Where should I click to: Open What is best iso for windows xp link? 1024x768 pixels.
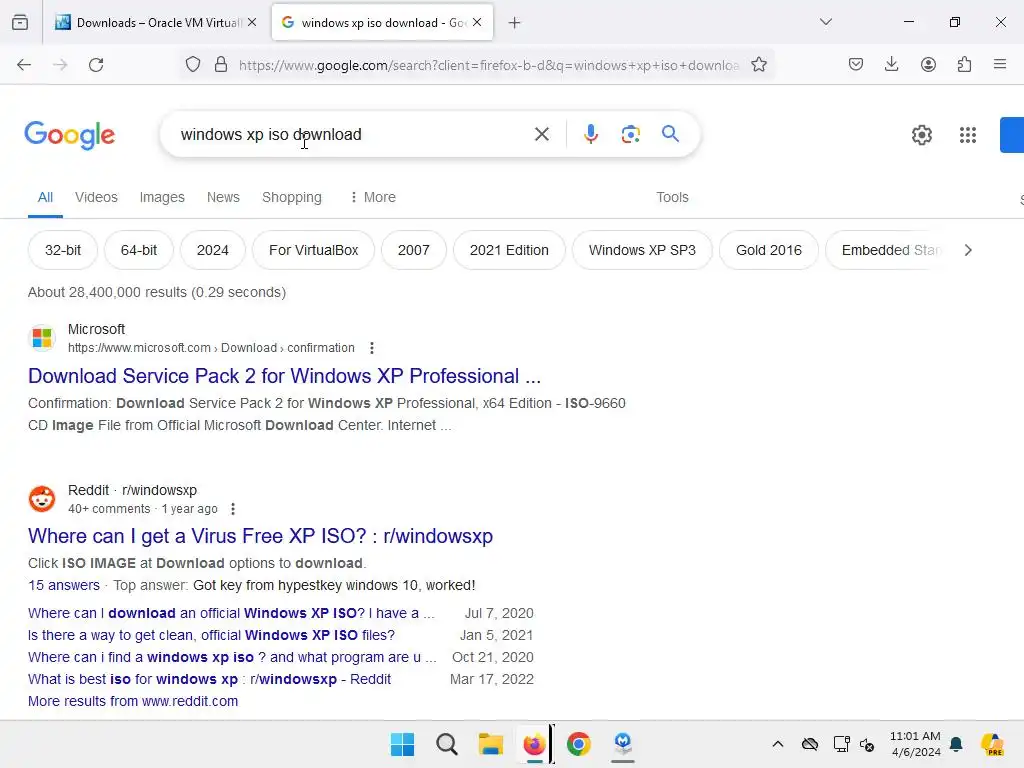click(x=209, y=679)
